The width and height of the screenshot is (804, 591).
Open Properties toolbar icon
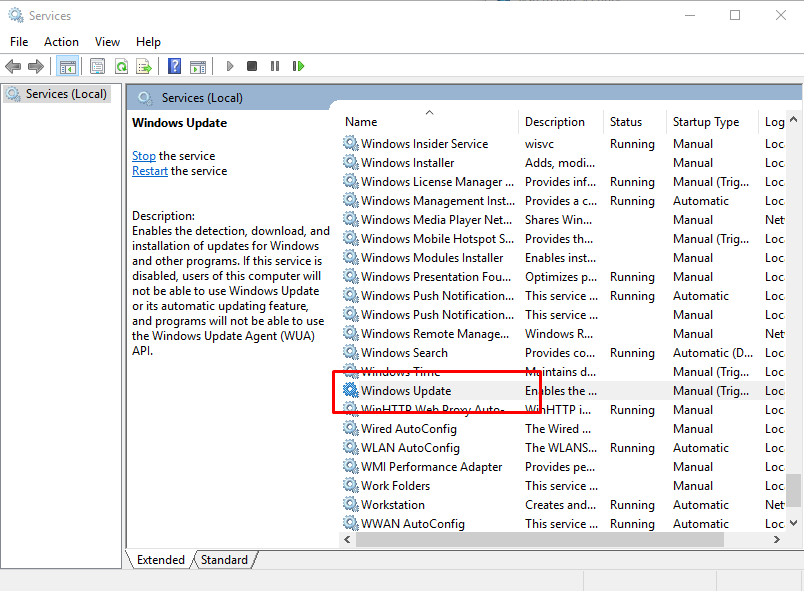(x=97, y=66)
